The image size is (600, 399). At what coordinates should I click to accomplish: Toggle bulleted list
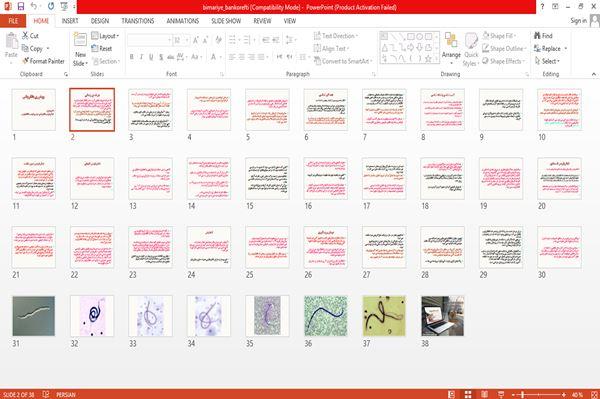pos(233,40)
